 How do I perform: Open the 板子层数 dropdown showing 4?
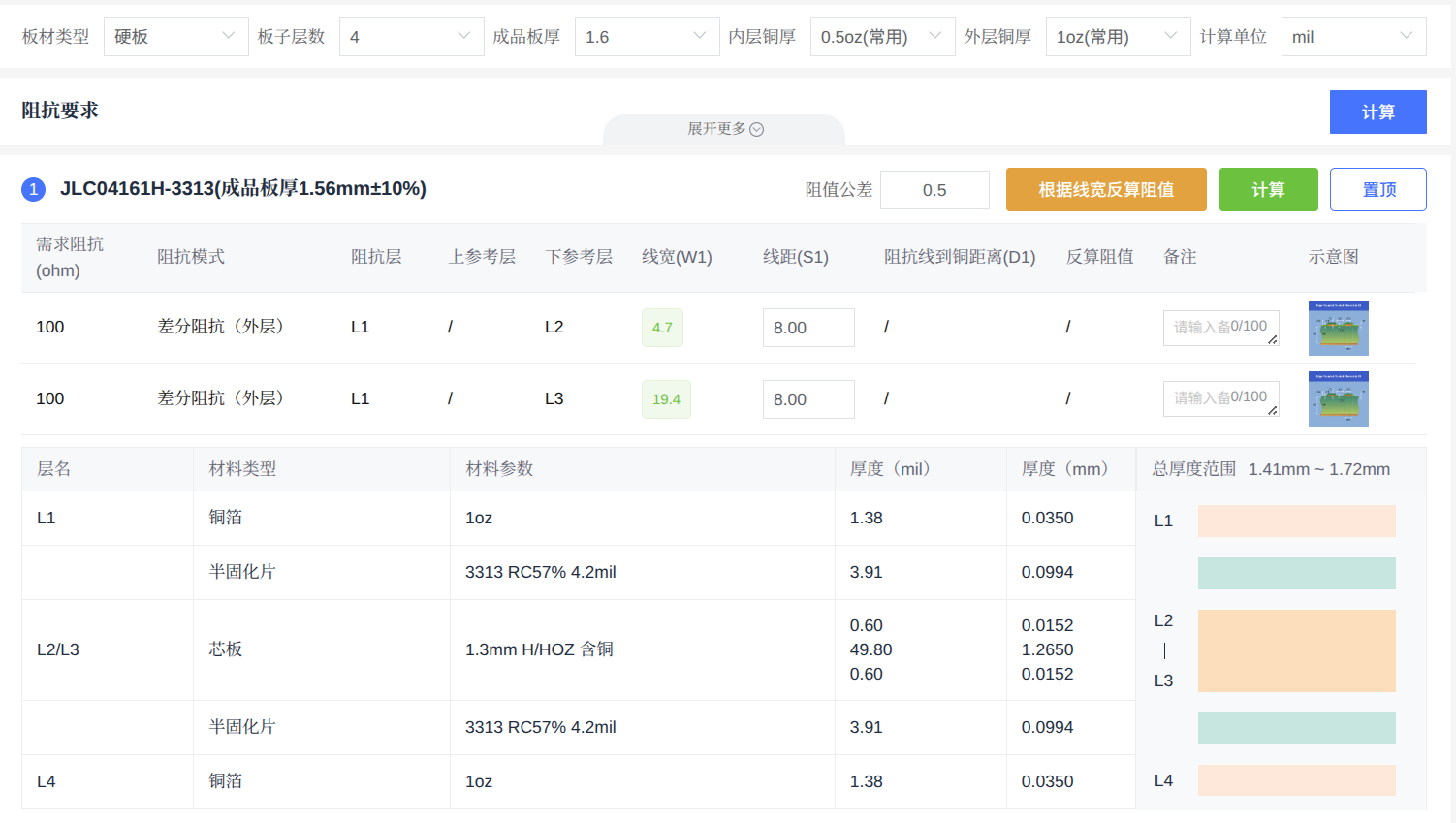pos(411,37)
